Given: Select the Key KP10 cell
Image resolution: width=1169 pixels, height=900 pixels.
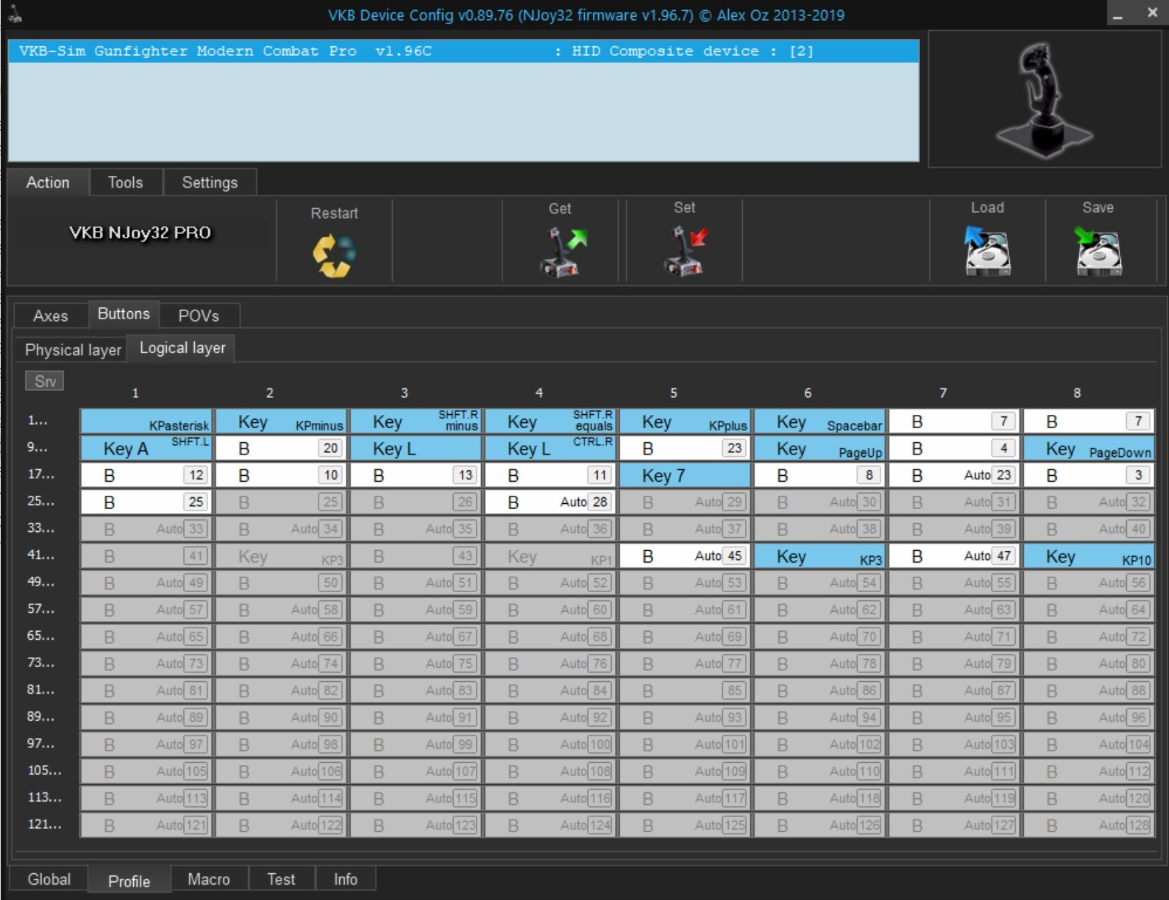Looking at the screenshot, I should [x=1088, y=556].
